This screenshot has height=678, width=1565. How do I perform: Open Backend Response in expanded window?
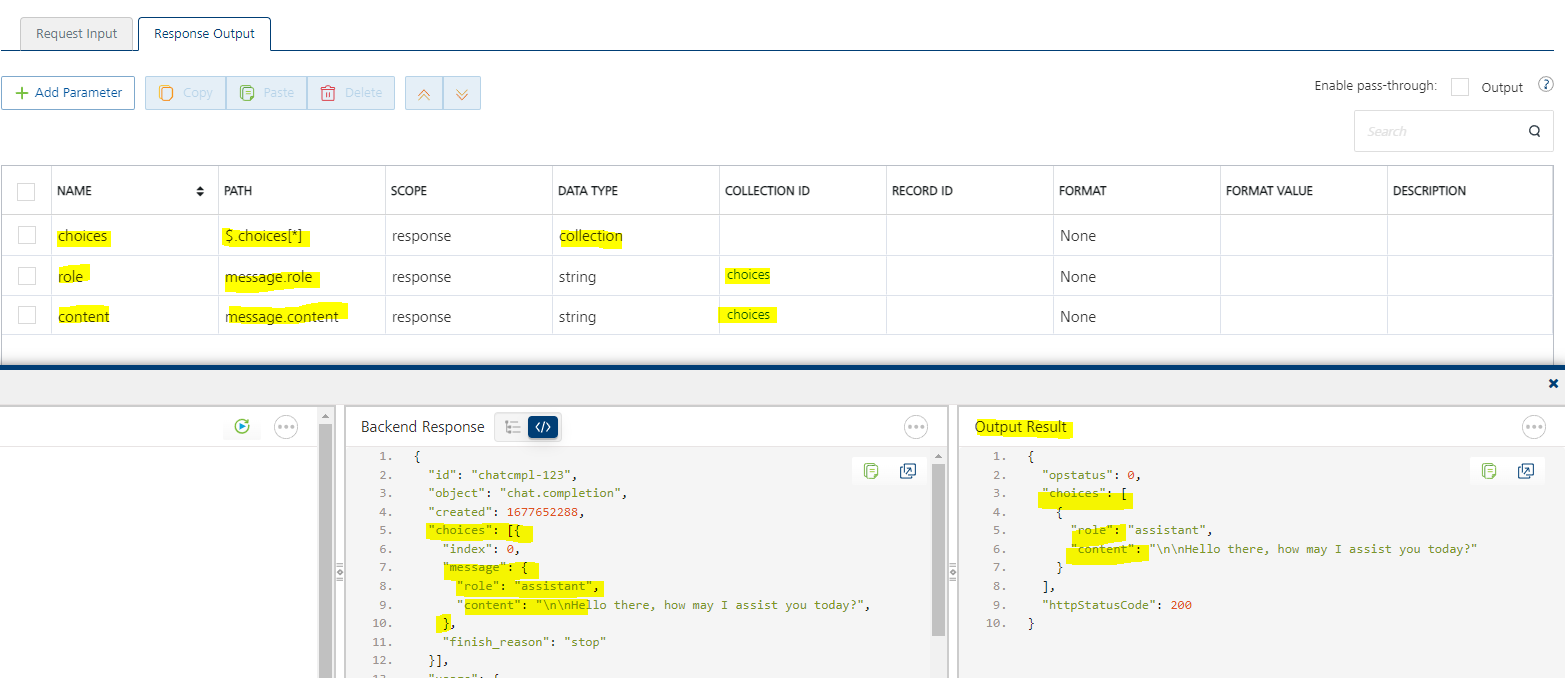click(908, 470)
